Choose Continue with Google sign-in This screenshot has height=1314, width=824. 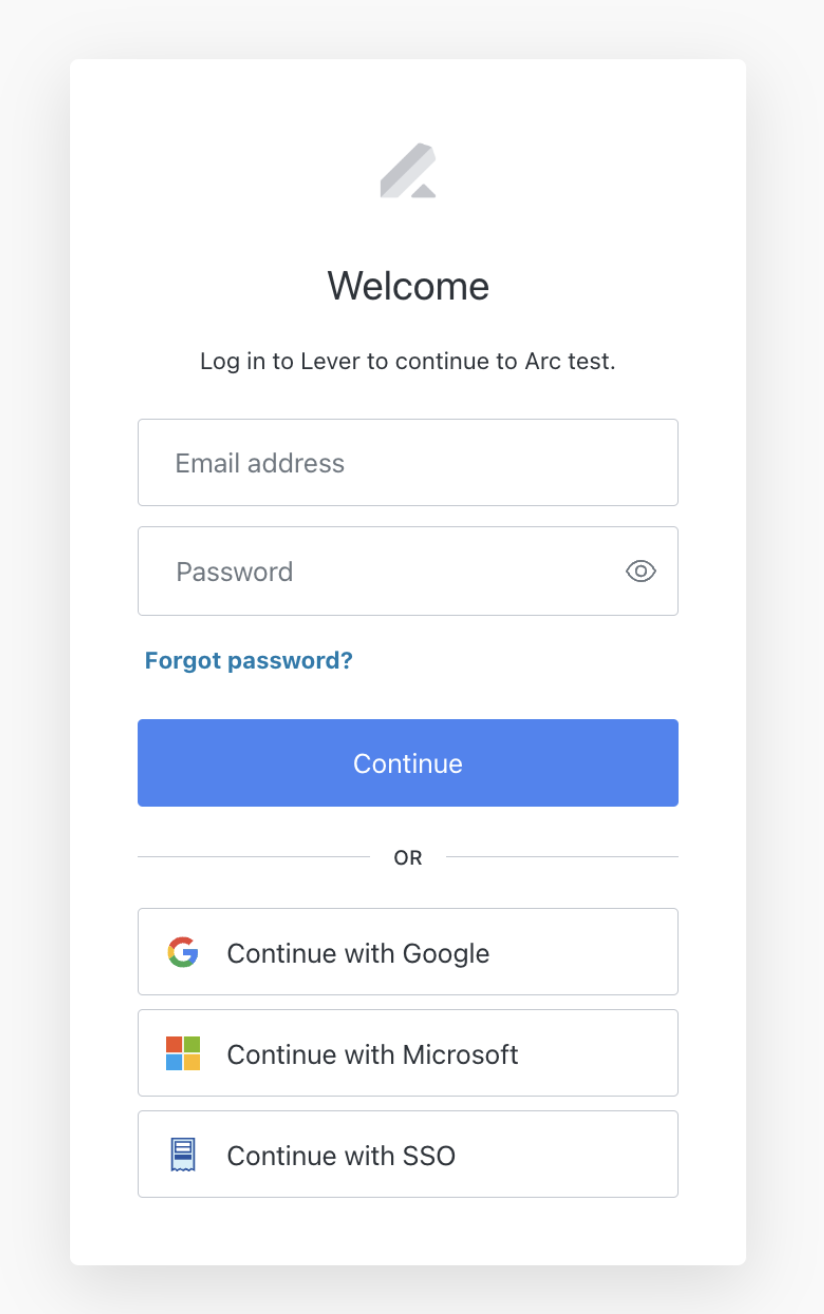point(408,951)
